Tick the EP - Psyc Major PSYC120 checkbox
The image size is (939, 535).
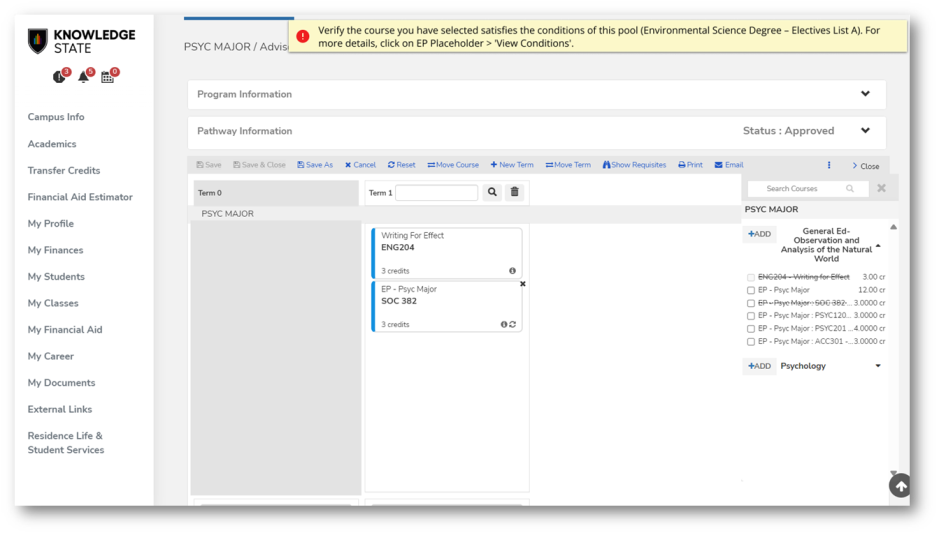point(751,316)
